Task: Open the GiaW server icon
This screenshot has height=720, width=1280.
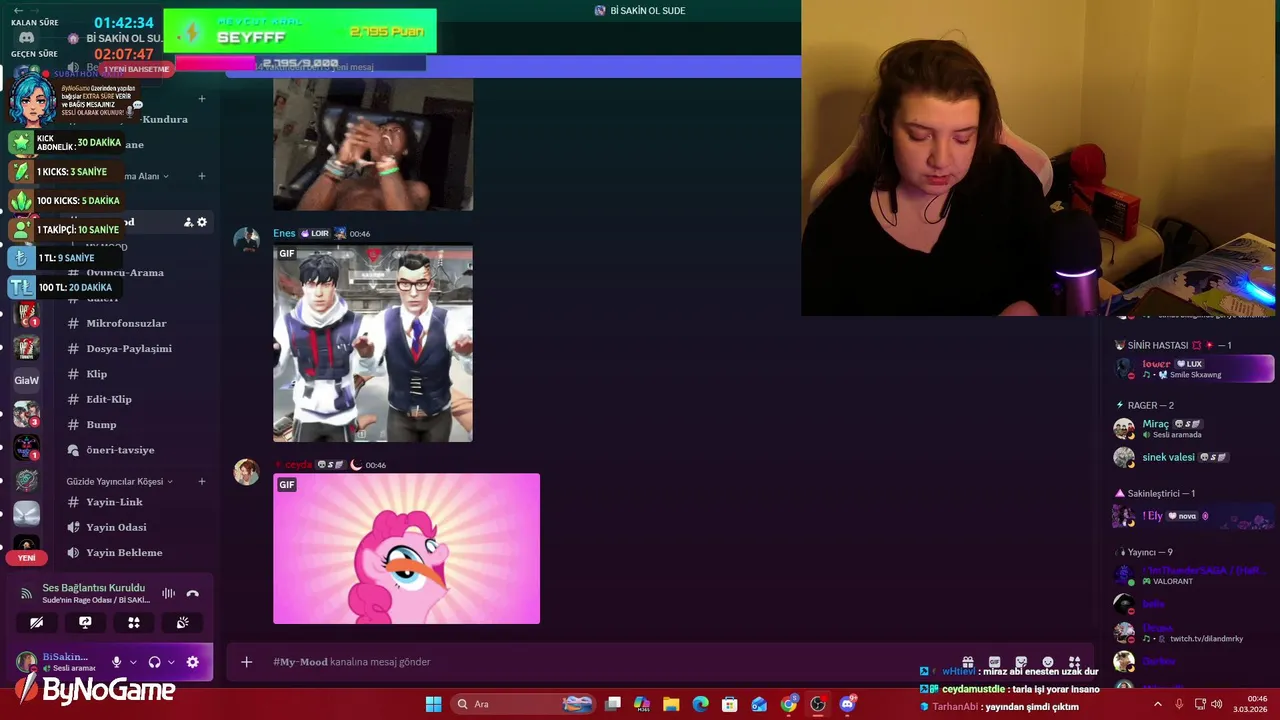Action: [27, 380]
